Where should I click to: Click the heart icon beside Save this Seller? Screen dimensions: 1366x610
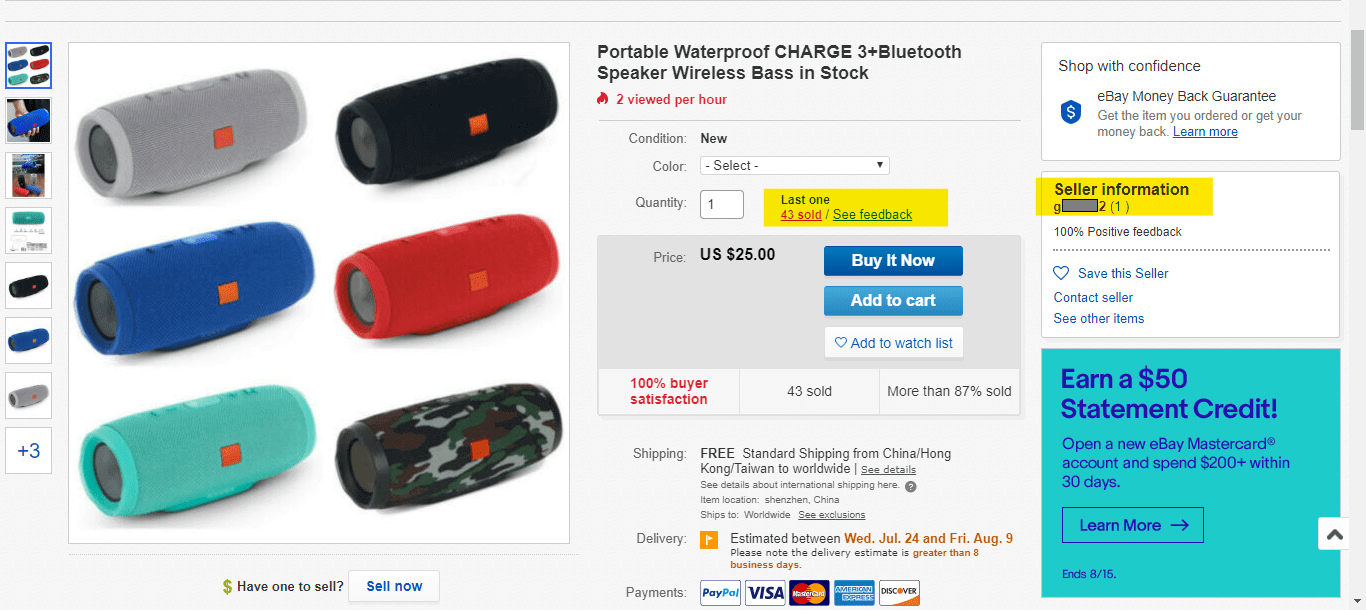pos(1061,273)
